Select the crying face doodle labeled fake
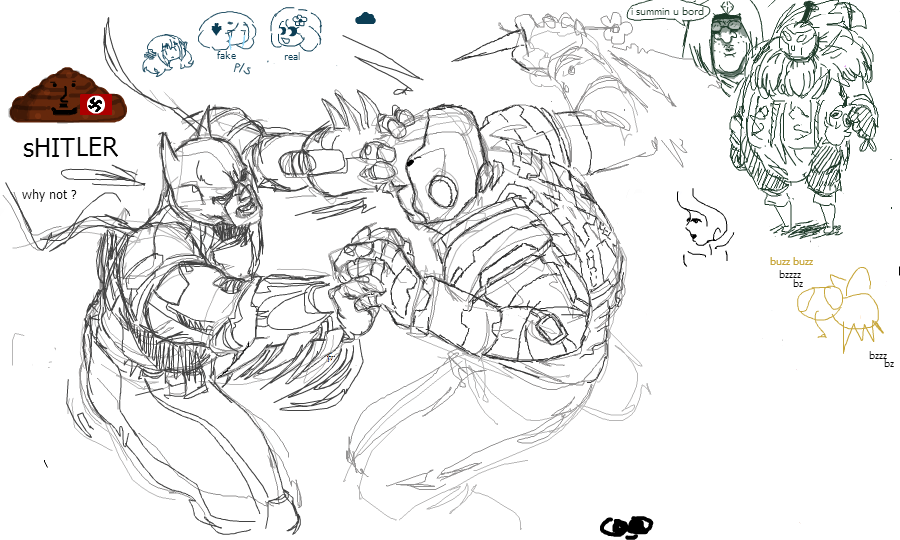 (x=227, y=32)
